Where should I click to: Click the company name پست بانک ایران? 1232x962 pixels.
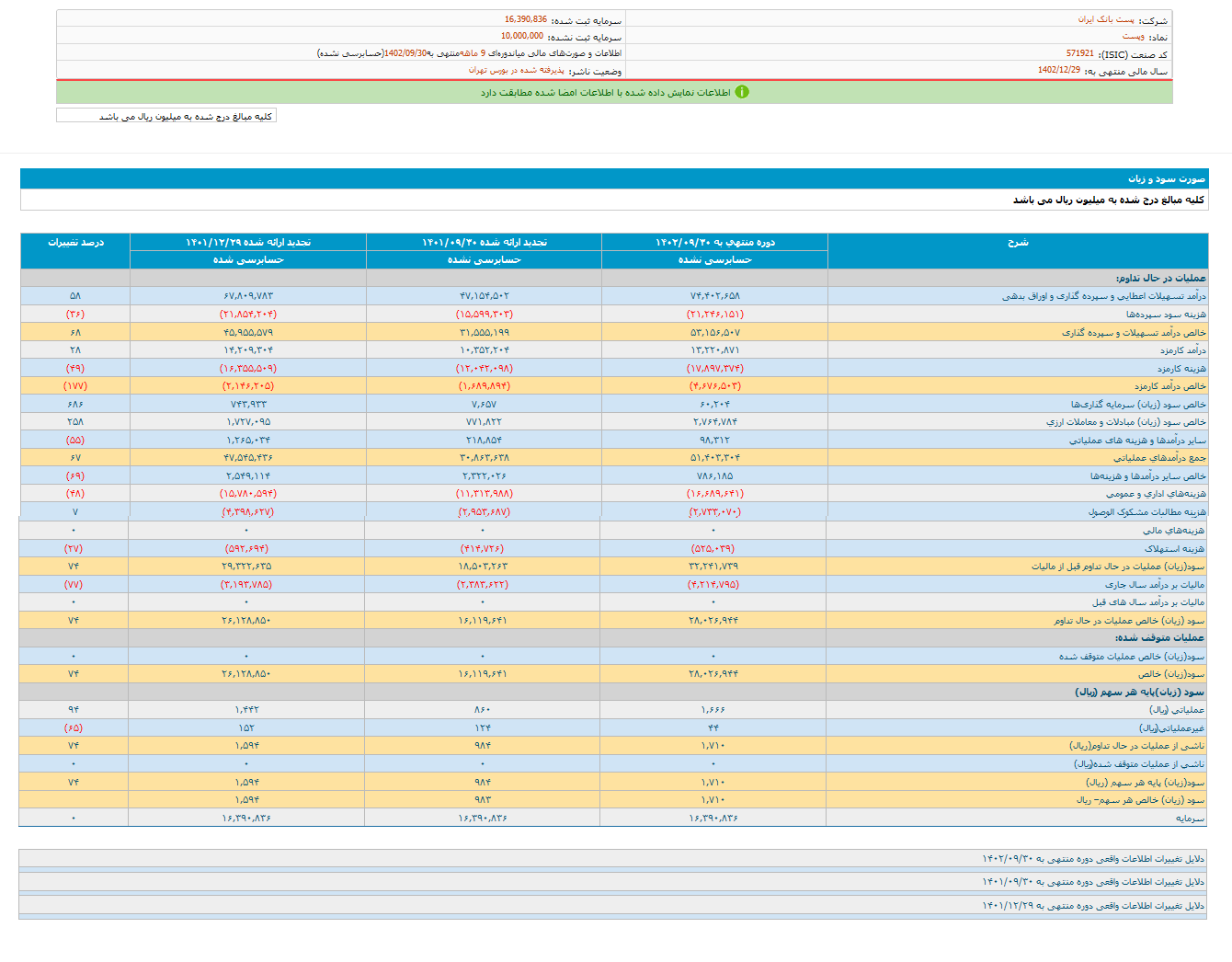[x=1106, y=19]
